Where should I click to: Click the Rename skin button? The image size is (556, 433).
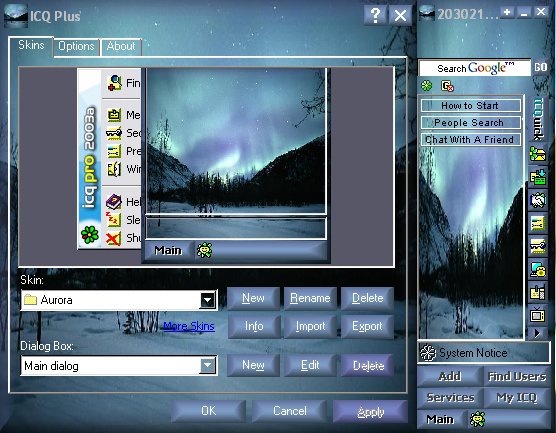[x=310, y=298]
